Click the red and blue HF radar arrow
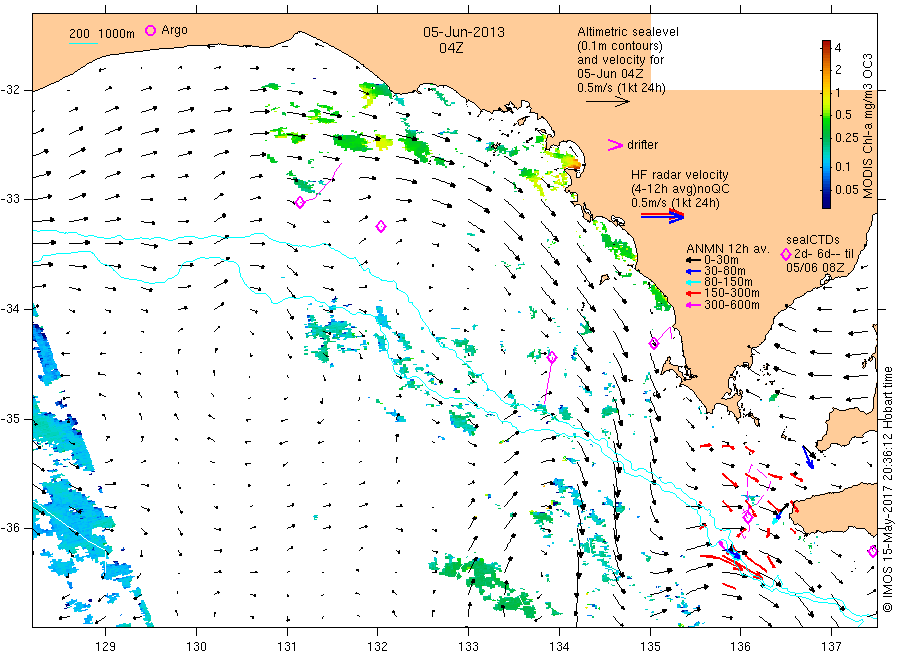The height and width of the screenshot is (660, 900). [662, 216]
